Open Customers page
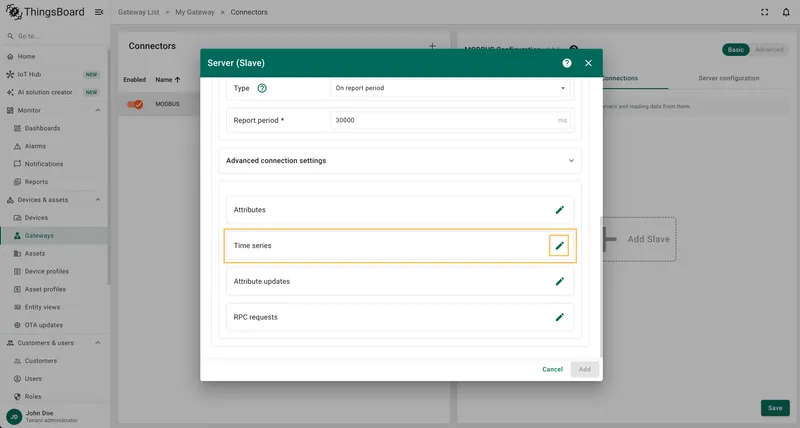Viewport: 800px width, 428px height. (x=54, y=361)
